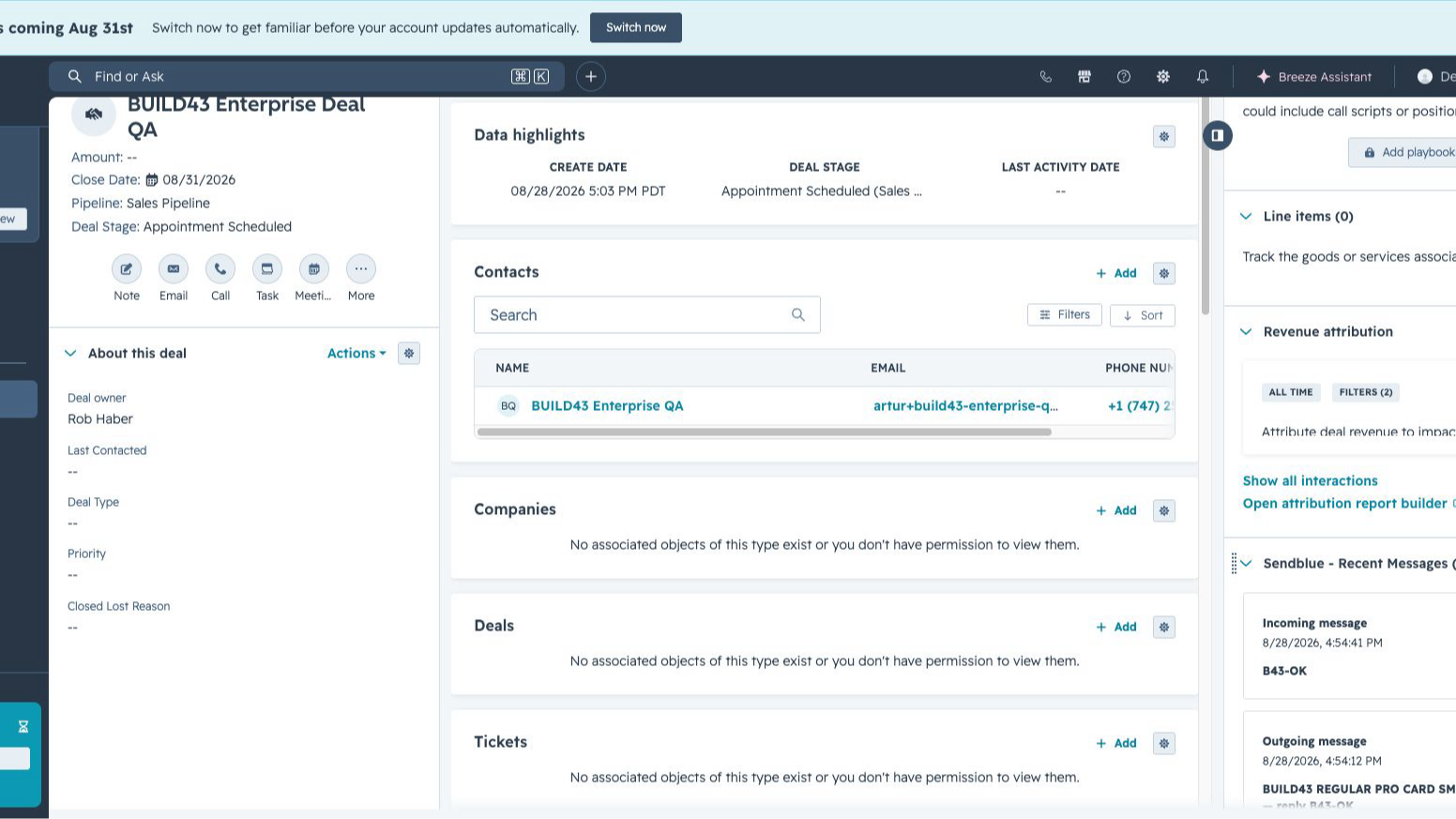Click the Deal Type field value
The image size is (1456, 819).
72,524
